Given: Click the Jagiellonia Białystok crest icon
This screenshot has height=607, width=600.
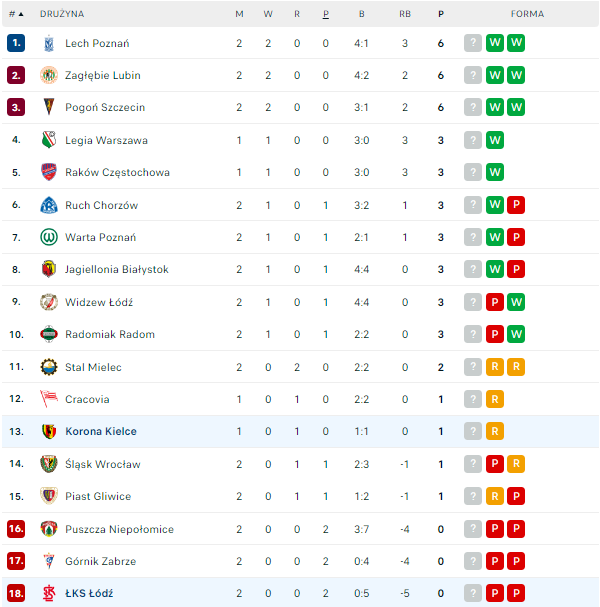Looking at the screenshot, I should coord(48,269).
